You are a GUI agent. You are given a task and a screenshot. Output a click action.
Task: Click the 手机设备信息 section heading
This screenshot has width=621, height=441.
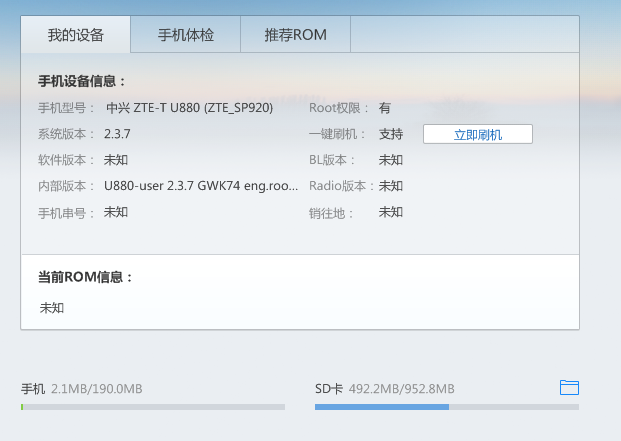tap(82, 81)
